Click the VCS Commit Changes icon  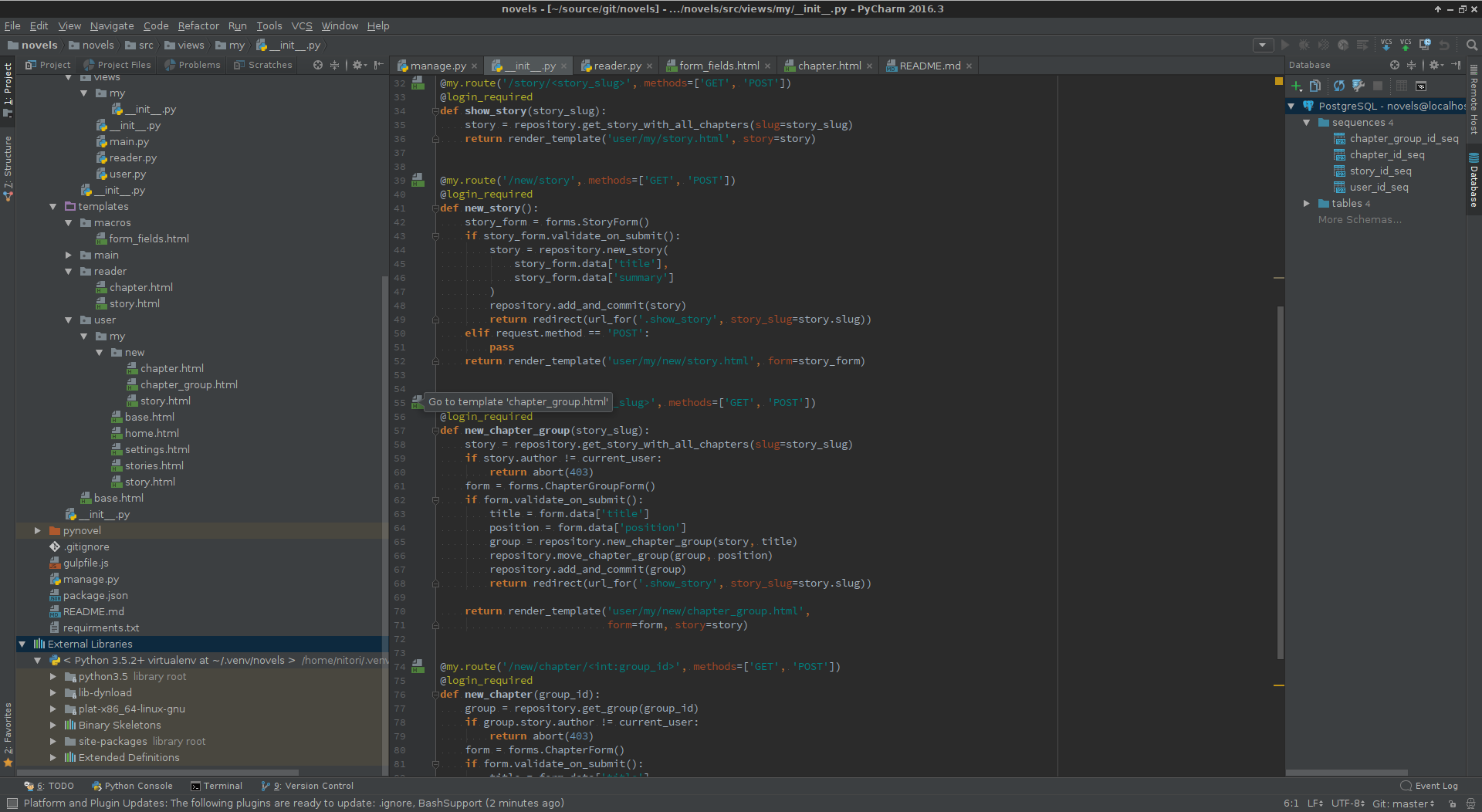point(1406,45)
